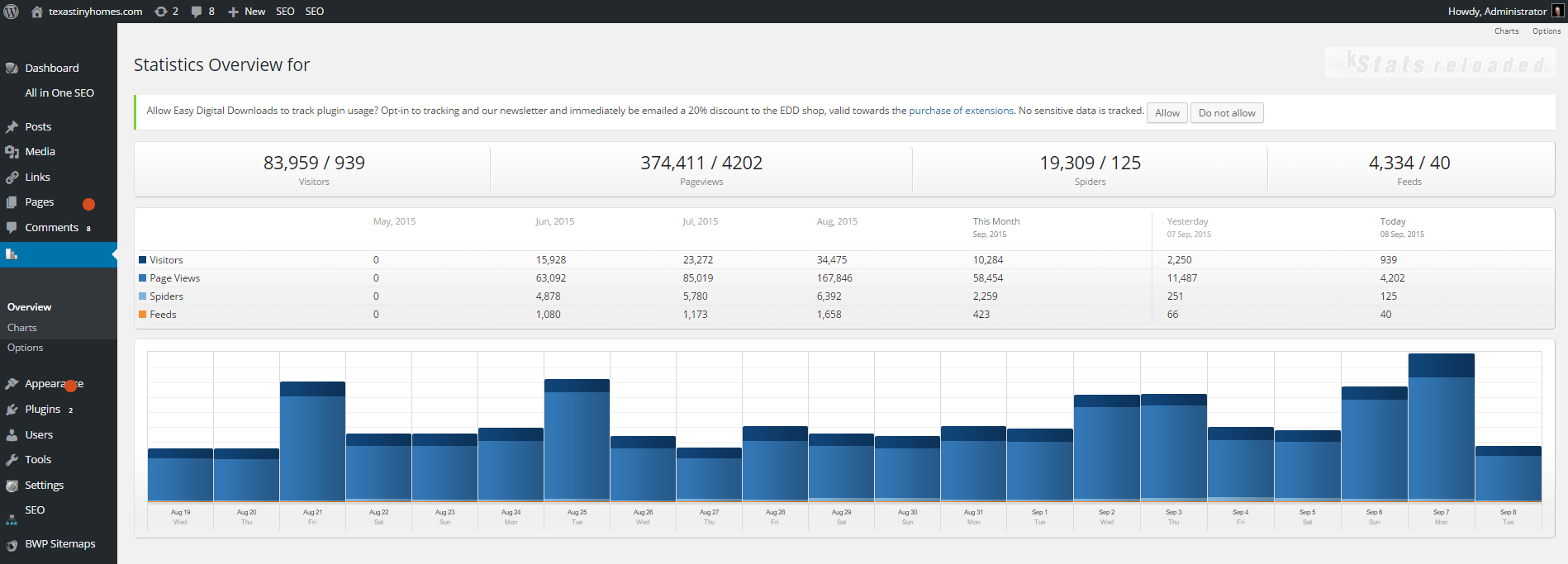The width and height of the screenshot is (1568, 564).
Task: Click the Posts pushpin icon
Action: tap(12, 127)
